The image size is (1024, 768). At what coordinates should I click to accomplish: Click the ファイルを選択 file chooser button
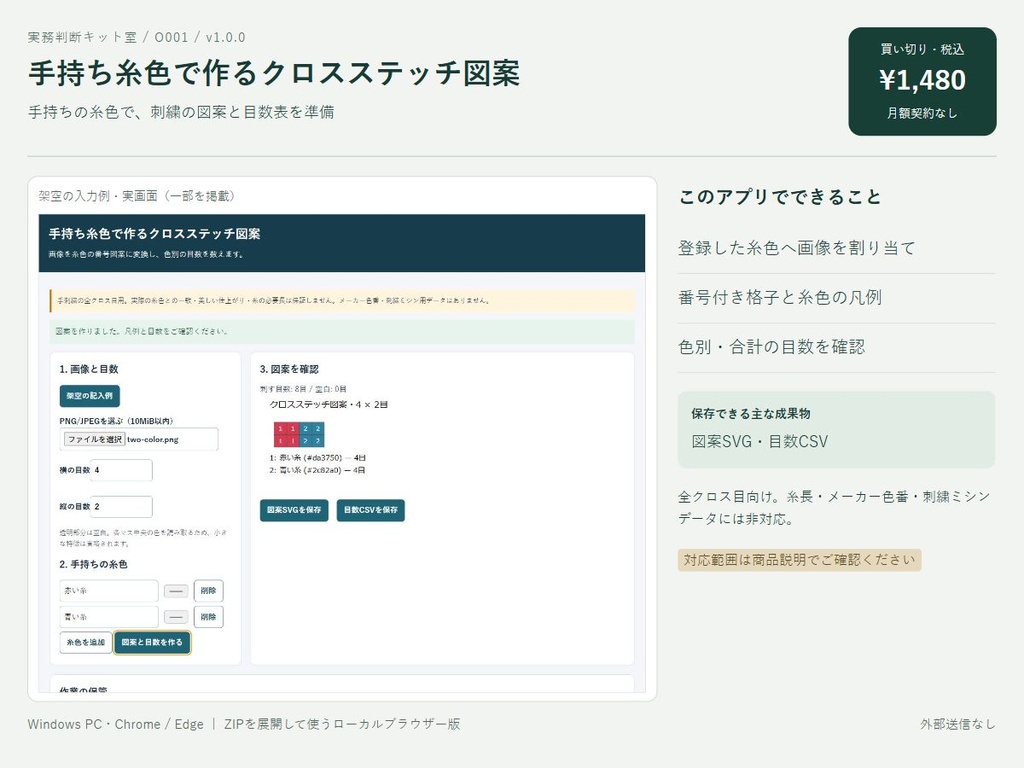pyautogui.click(x=94, y=440)
